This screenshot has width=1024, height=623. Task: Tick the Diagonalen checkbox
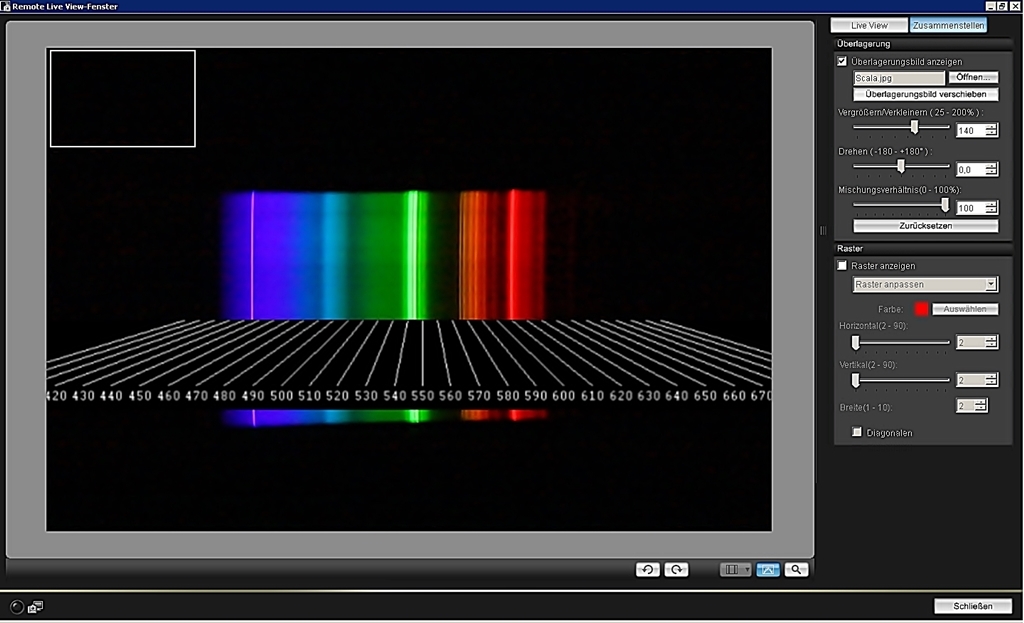[856, 432]
